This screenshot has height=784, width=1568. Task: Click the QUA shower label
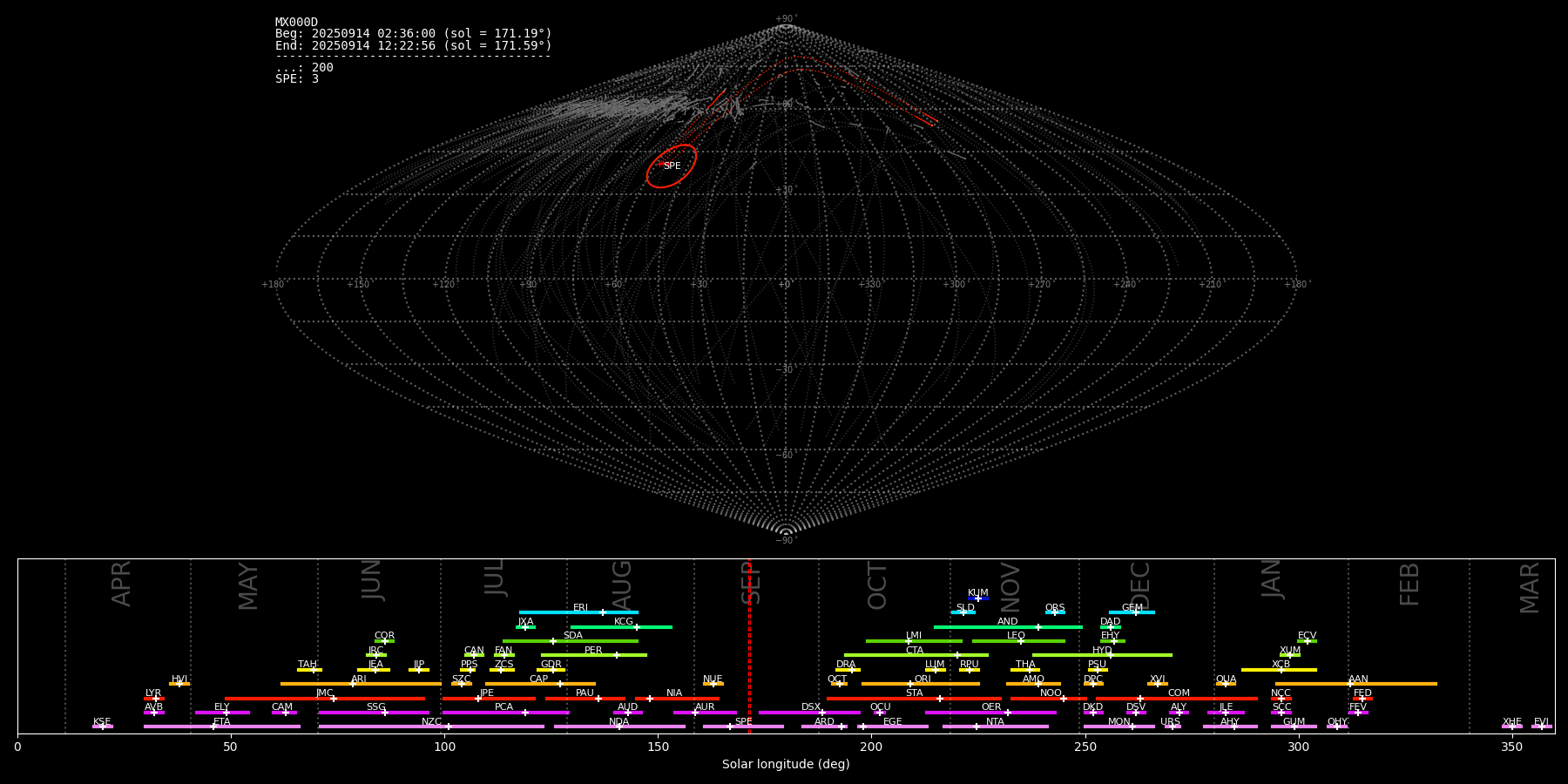coord(1226,679)
